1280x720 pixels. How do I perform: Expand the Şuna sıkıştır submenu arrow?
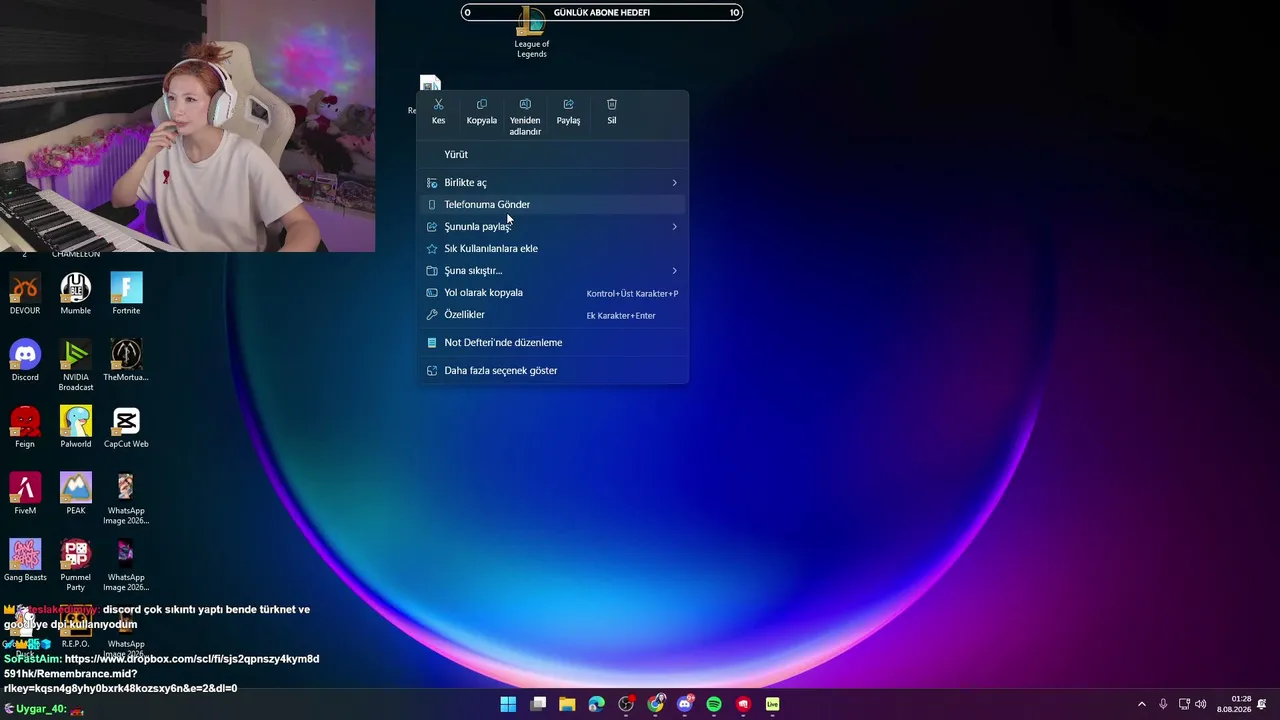pyautogui.click(x=674, y=271)
